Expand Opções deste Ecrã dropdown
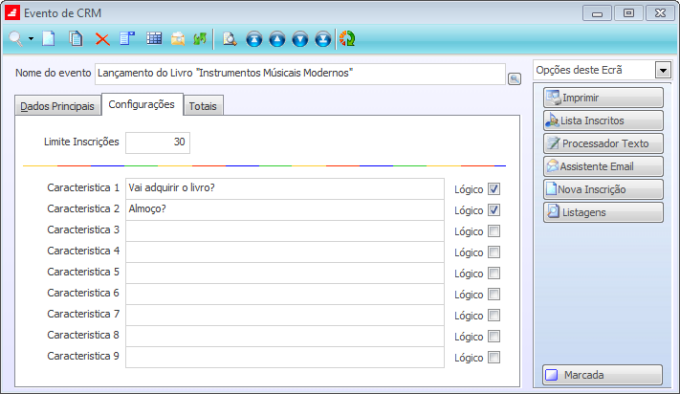 point(663,70)
